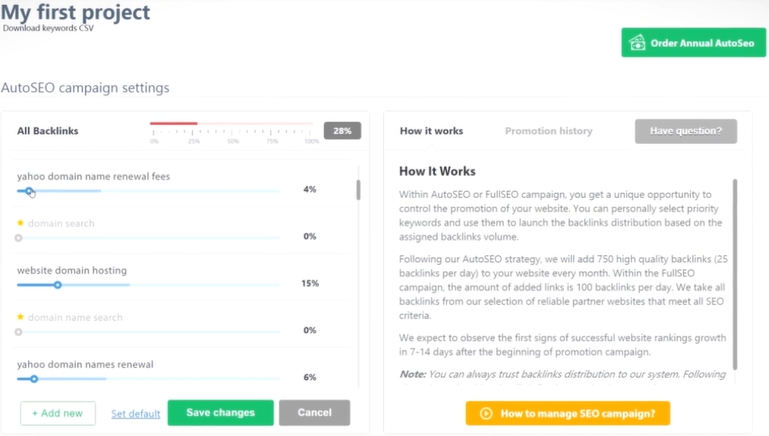Switch to the How it works tab
769x436 pixels.
(x=431, y=131)
